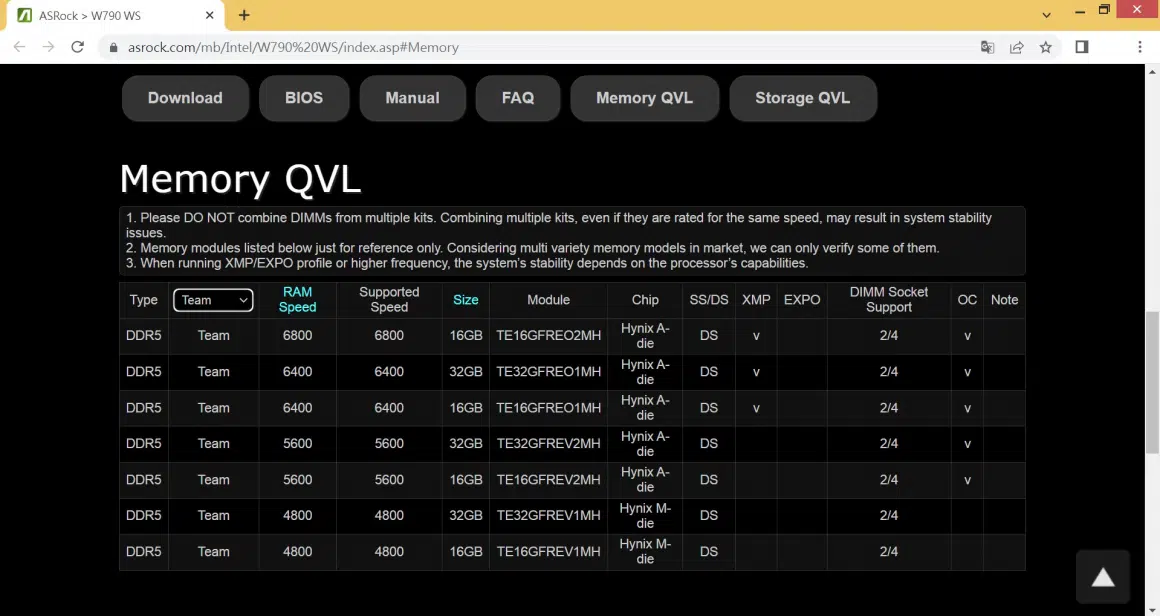Click the share page icon
The width and height of the screenshot is (1160, 616).
(1016, 47)
